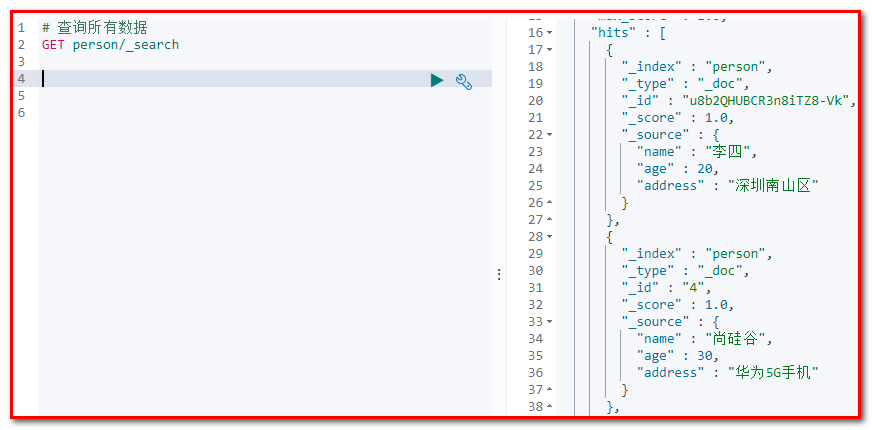Place cursor on the GET person/_search line

[110, 45]
